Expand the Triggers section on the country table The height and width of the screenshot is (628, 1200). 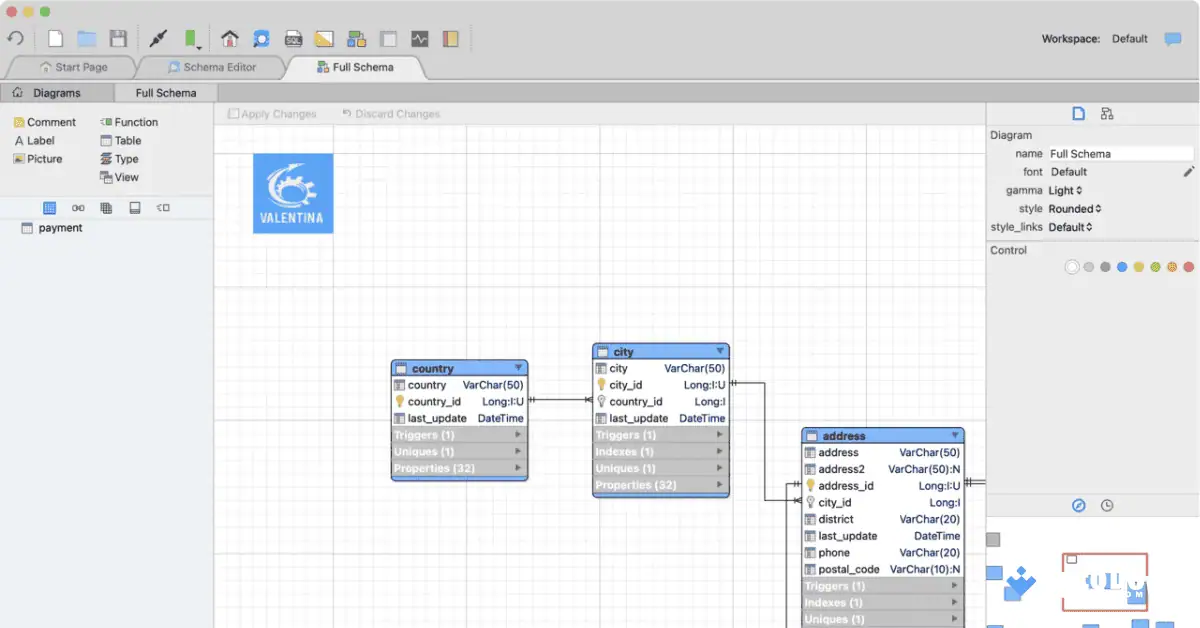point(459,434)
